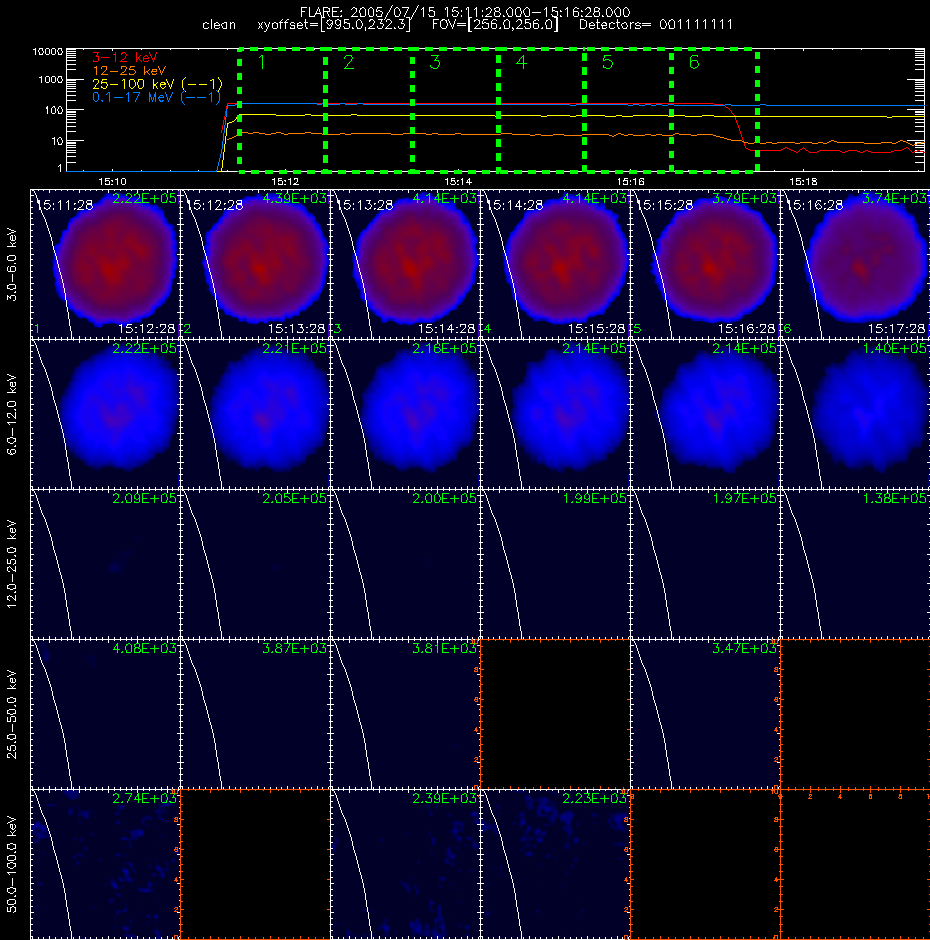Open the 6.0-12.0 keV image labeled 1.40E+05

855,414
